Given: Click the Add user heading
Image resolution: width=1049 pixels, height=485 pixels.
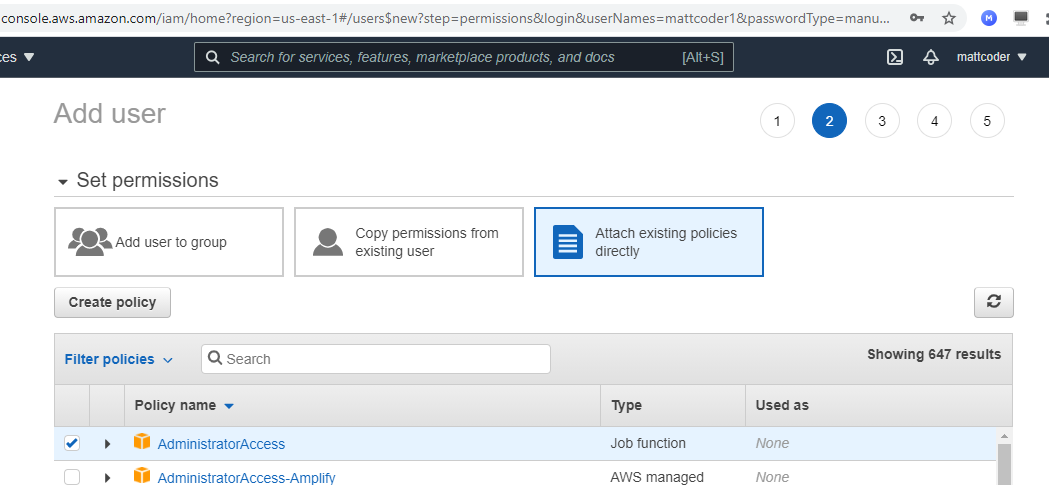Looking at the screenshot, I should (110, 114).
